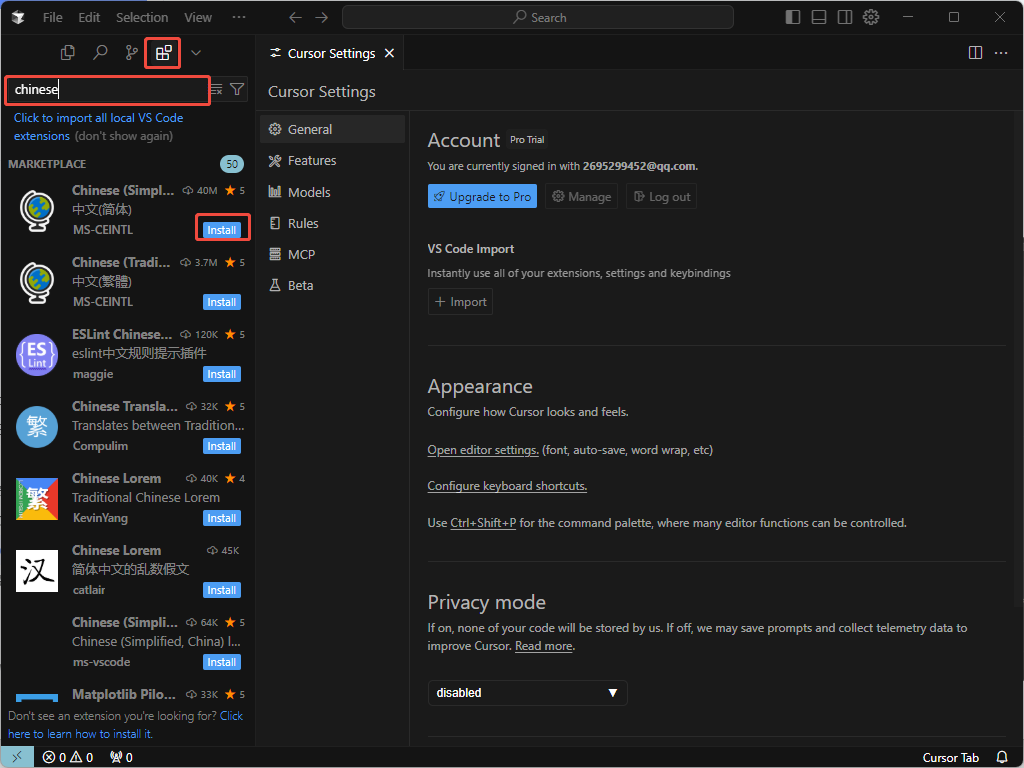
Task: Click the VS Code Import button
Action: click(460, 302)
